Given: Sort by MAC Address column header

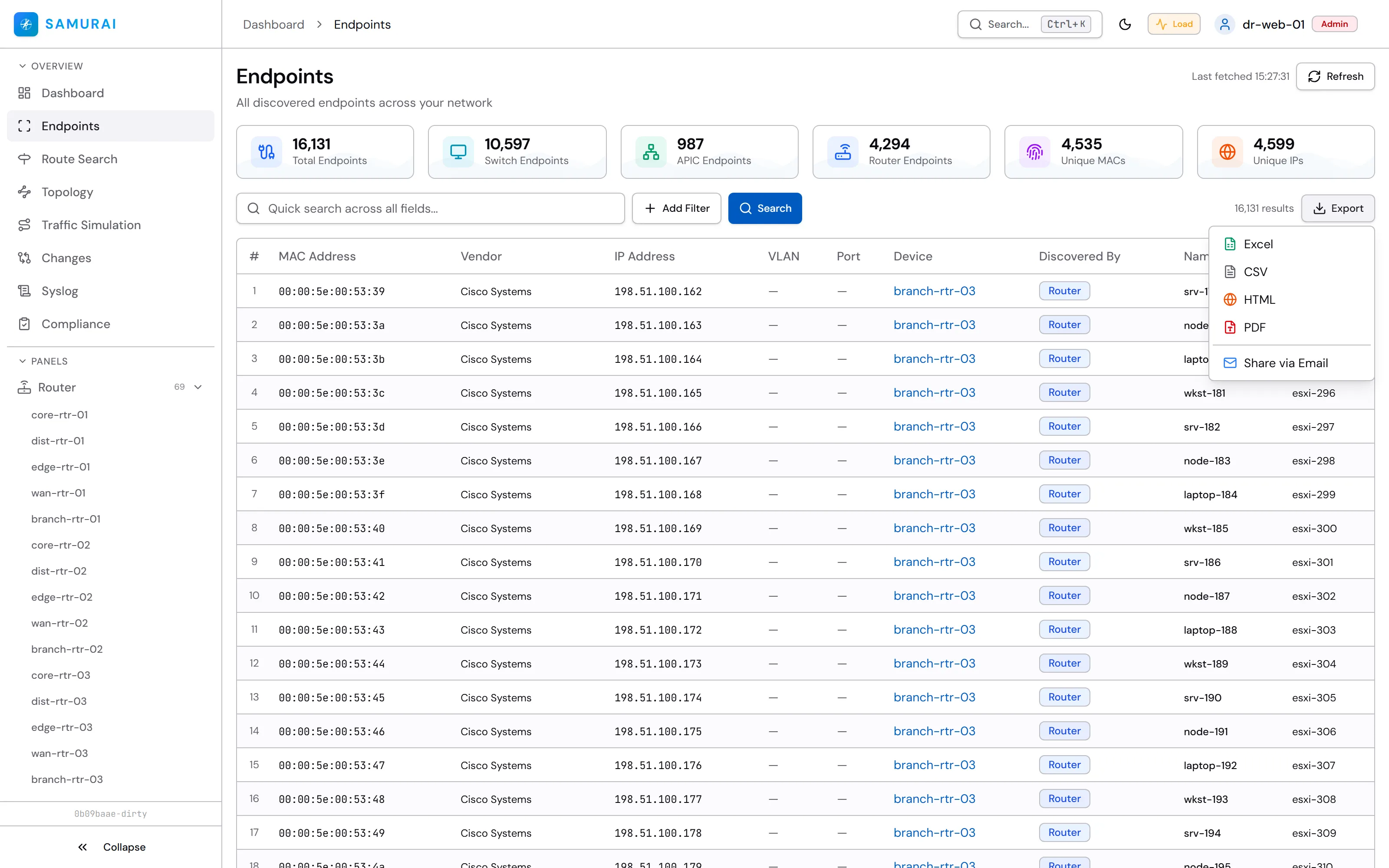Looking at the screenshot, I should point(317,256).
